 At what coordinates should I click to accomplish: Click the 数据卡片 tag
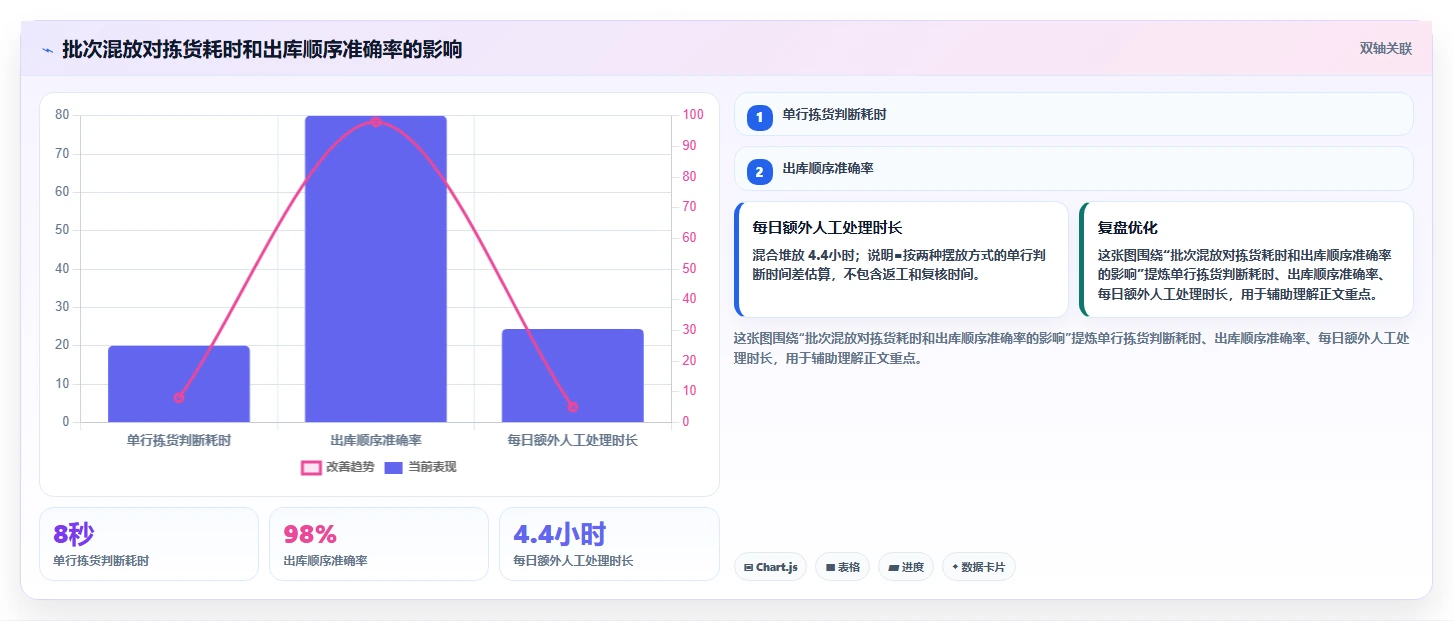click(979, 567)
